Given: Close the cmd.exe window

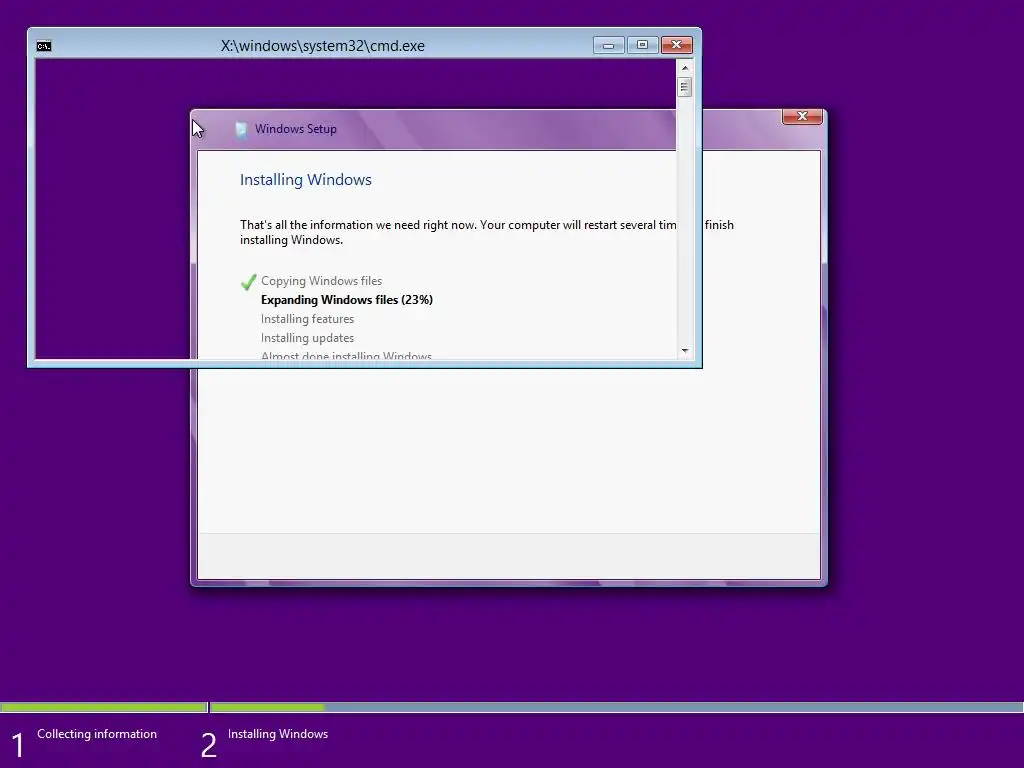Looking at the screenshot, I should click(677, 45).
